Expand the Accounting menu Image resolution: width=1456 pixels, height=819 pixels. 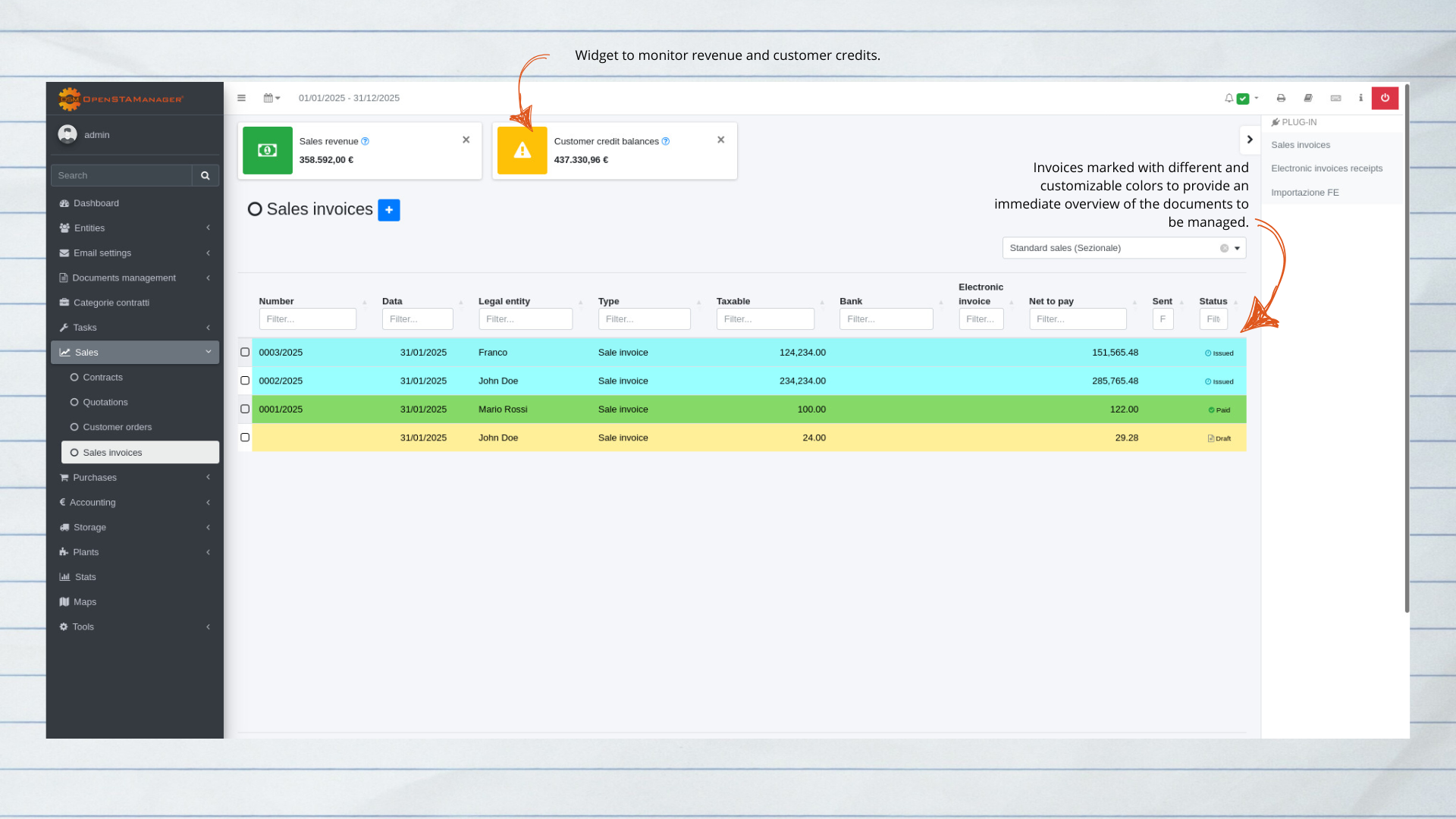(135, 503)
